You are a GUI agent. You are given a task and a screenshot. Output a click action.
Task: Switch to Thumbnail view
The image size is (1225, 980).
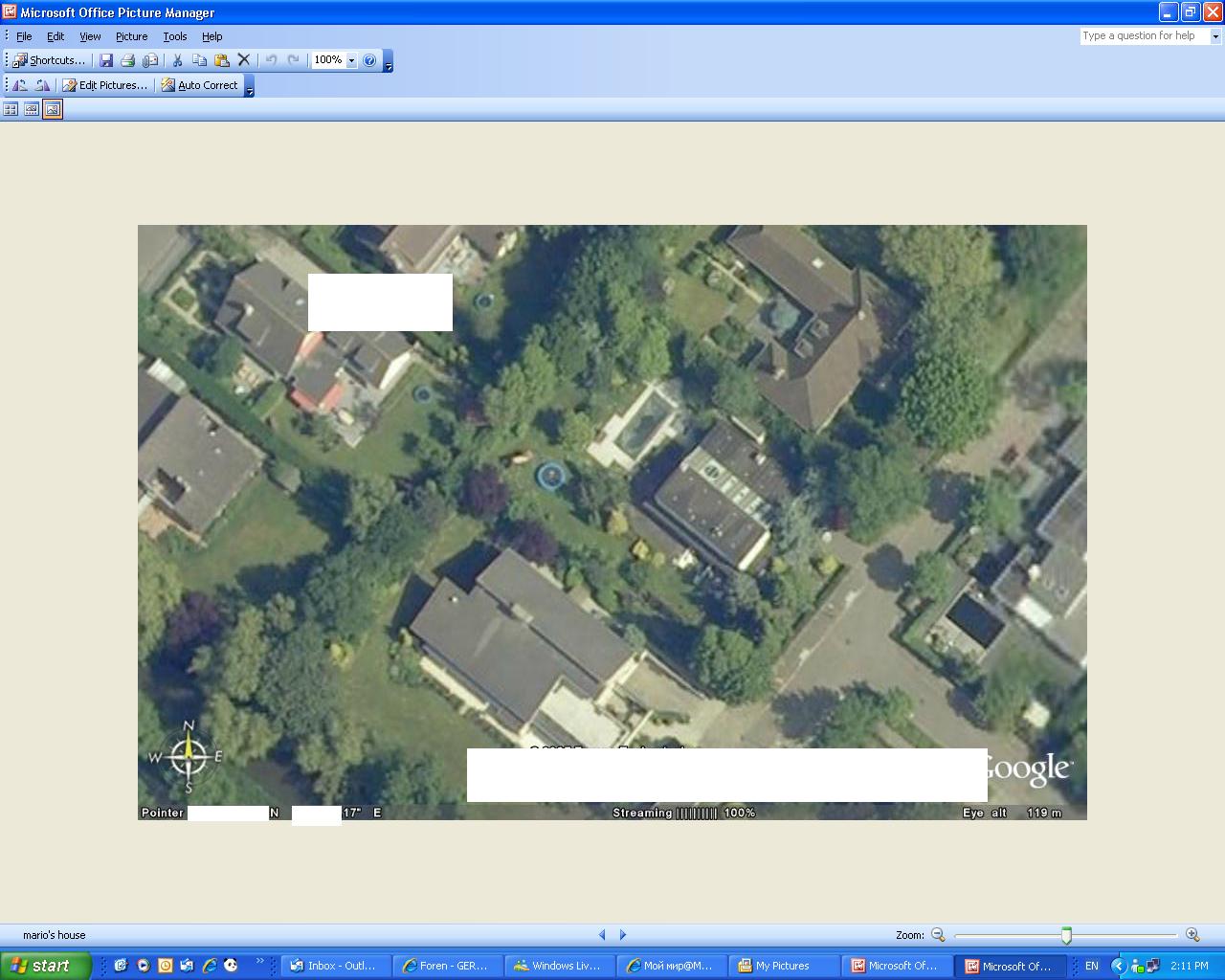tap(11, 109)
